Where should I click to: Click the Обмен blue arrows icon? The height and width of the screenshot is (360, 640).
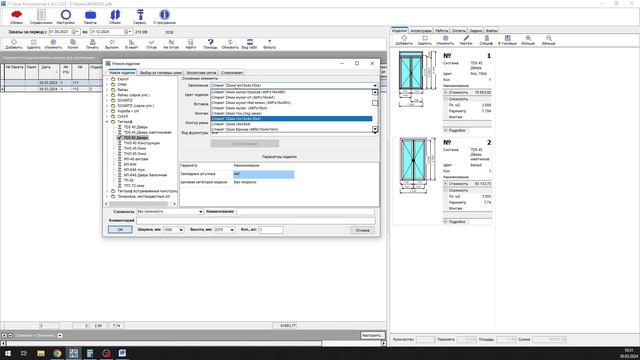(115, 17)
